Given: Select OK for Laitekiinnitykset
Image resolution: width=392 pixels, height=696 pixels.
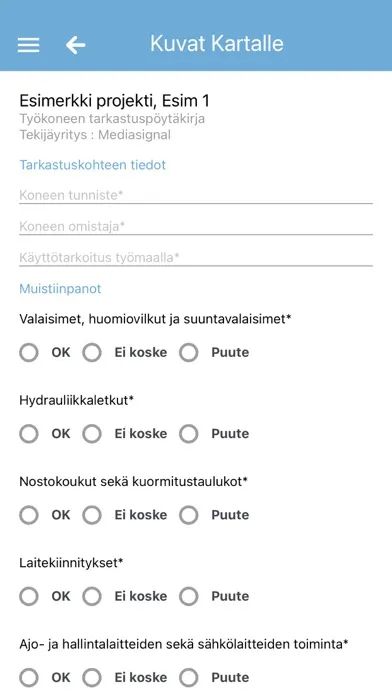Looking at the screenshot, I should coord(29,597).
